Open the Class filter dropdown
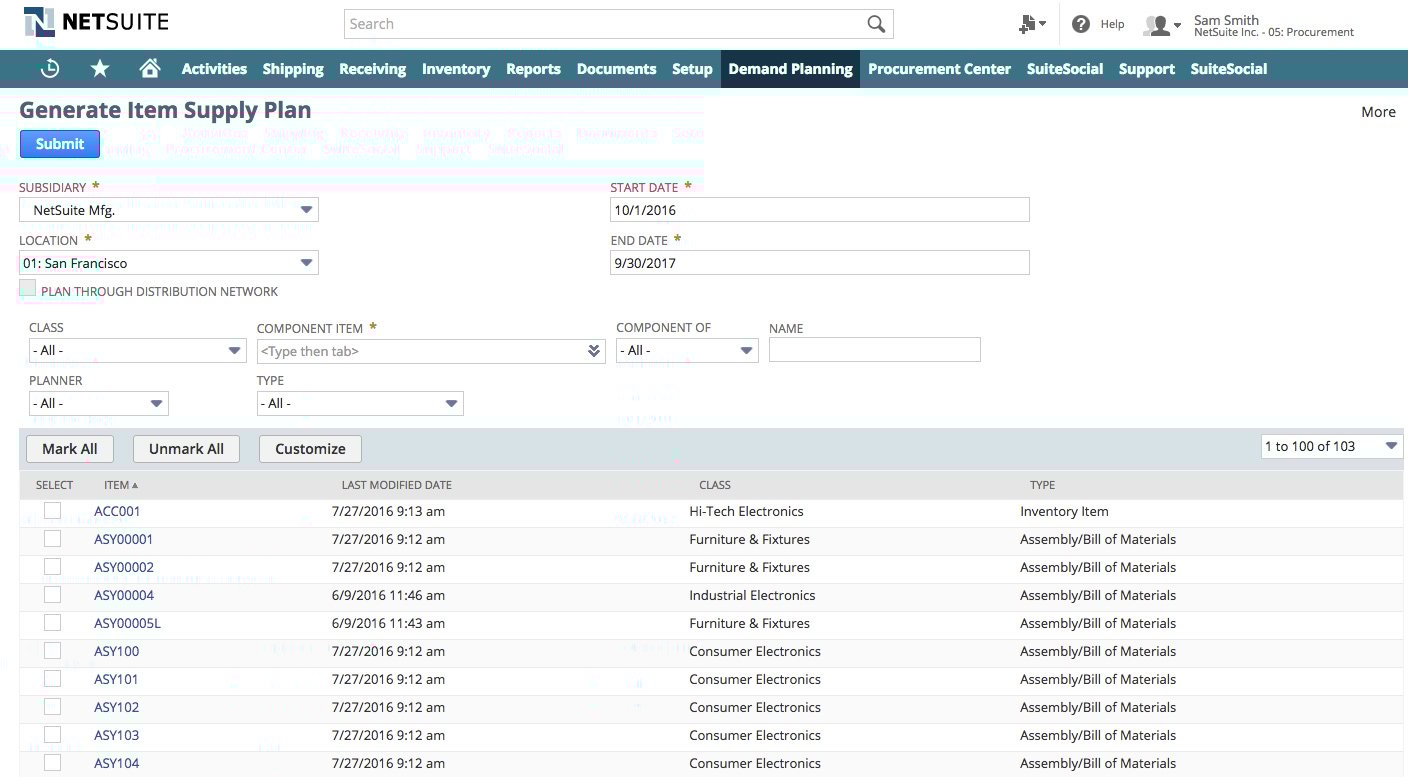The width and height of the screenshot is (1408, 777). tap(138, 351)
